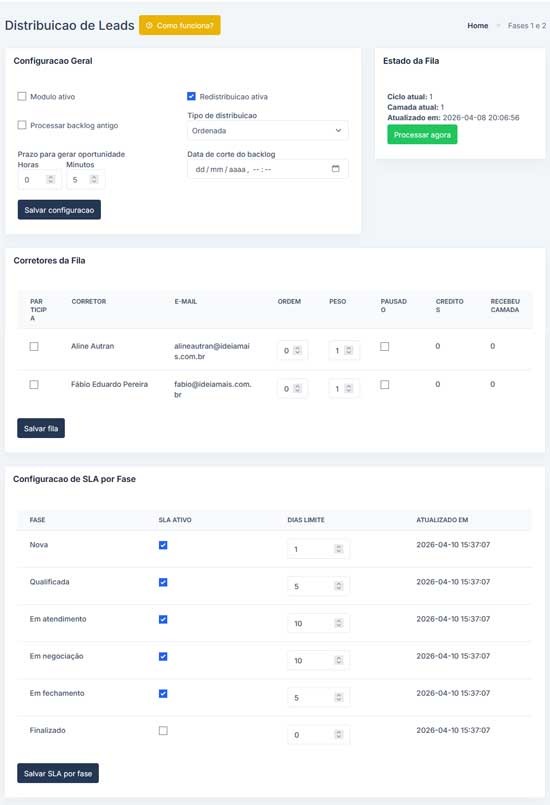This screenshot has height=805, width=550.
Task: Check Processar backlog antigo
Action: pos(22,125)
